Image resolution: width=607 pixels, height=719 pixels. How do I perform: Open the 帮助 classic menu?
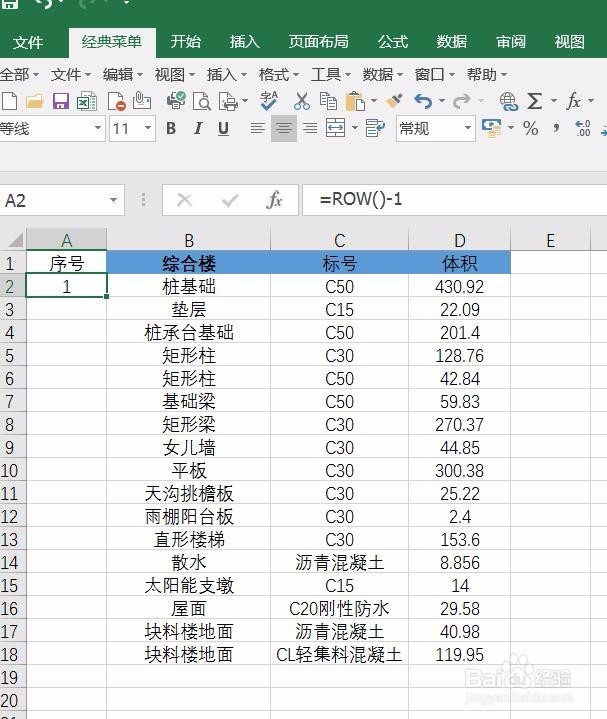click(x=486, y=74)
